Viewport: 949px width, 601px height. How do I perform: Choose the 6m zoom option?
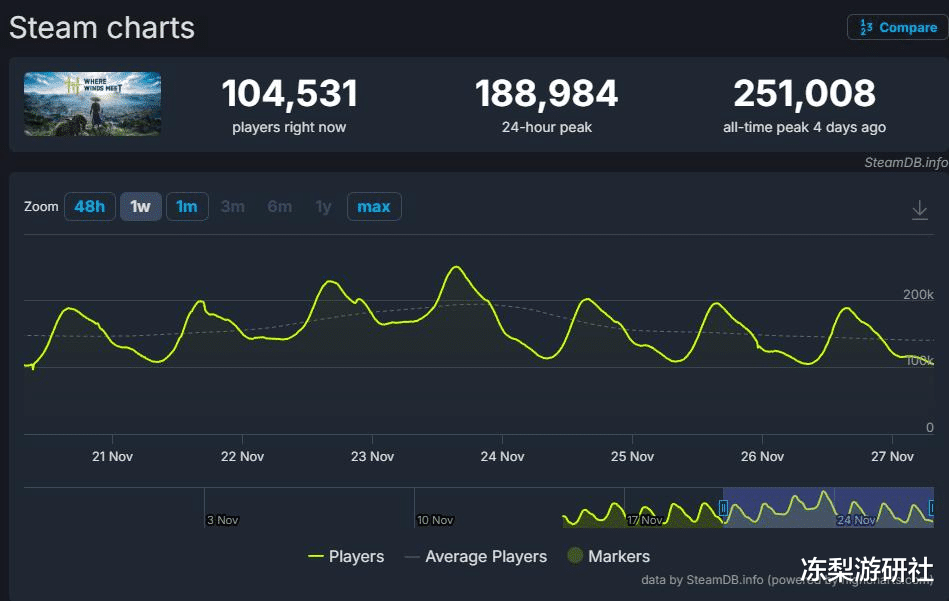(280, 206)
